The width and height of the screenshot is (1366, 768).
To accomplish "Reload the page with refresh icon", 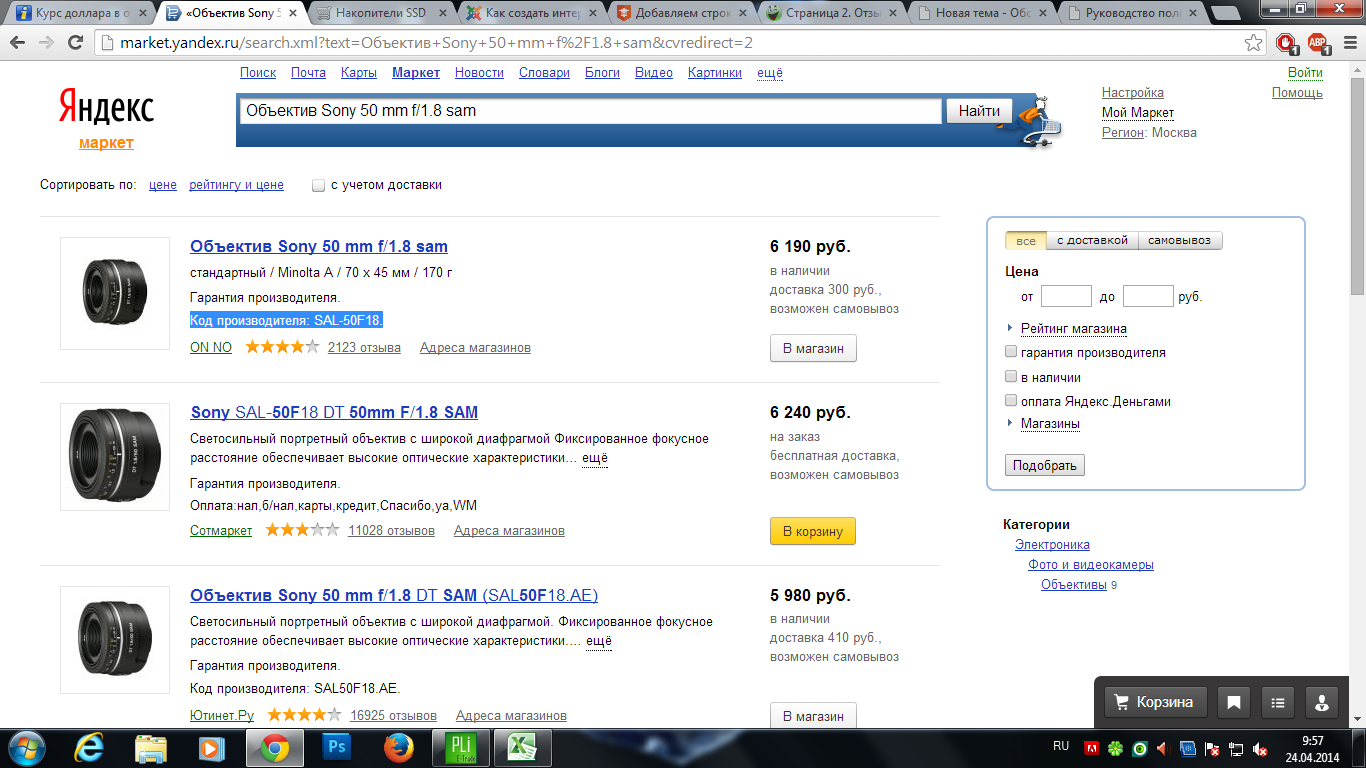I will (x=75, y=43).
